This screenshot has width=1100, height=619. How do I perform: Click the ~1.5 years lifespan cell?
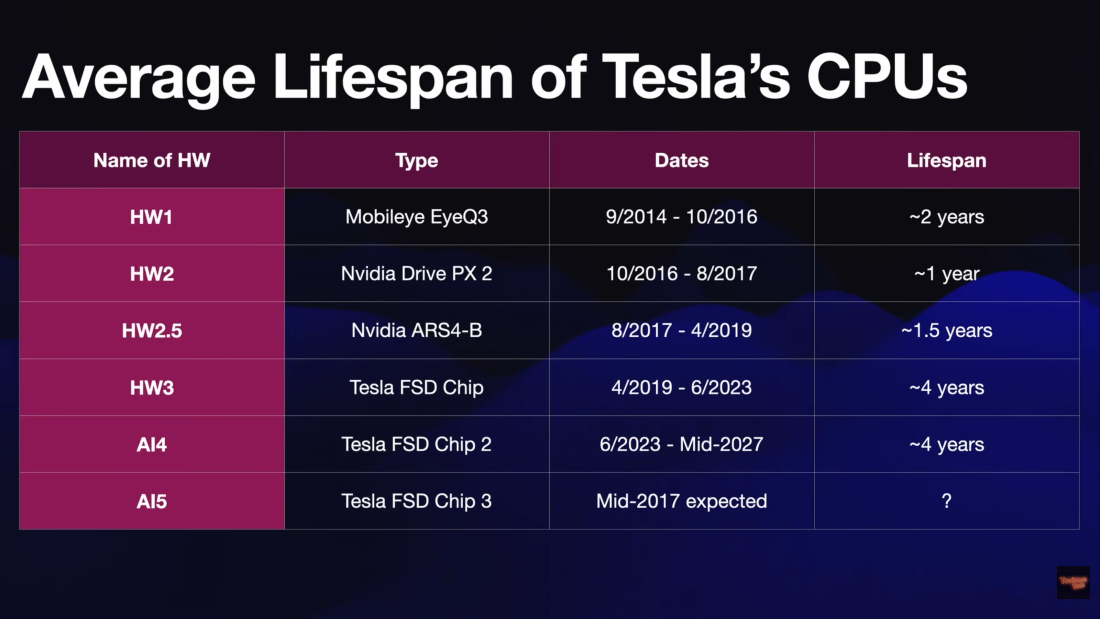[x=946, y=330]
